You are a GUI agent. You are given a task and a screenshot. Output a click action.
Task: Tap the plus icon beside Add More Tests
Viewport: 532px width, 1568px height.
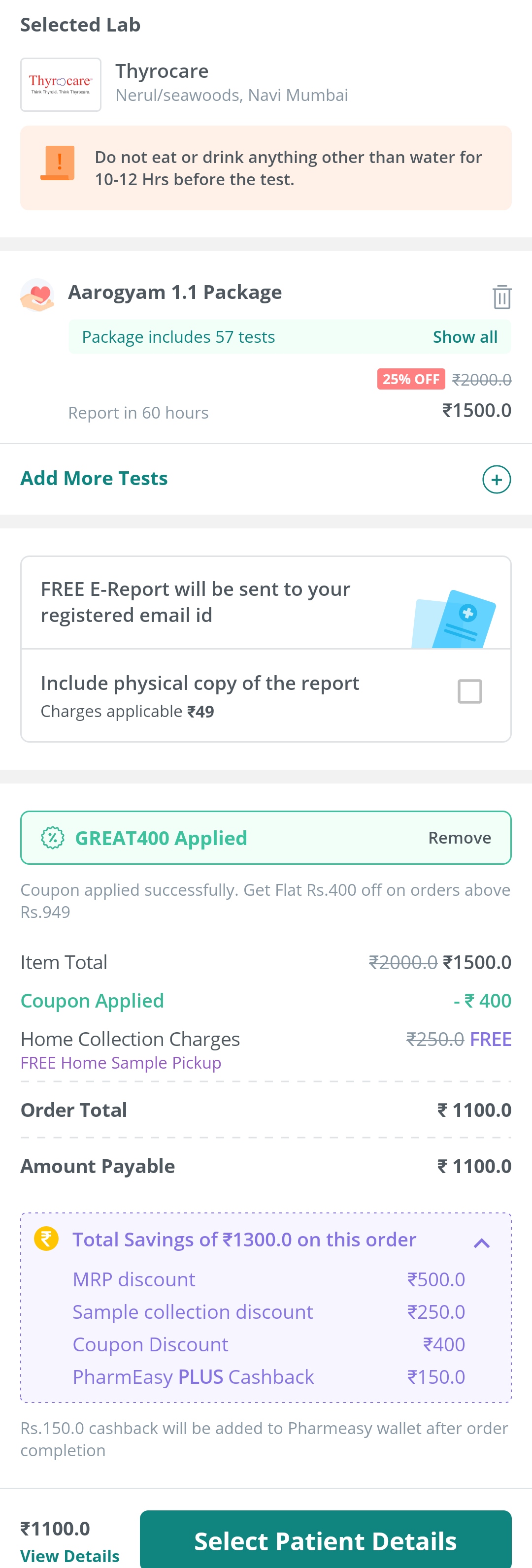[x=496, y=479]
